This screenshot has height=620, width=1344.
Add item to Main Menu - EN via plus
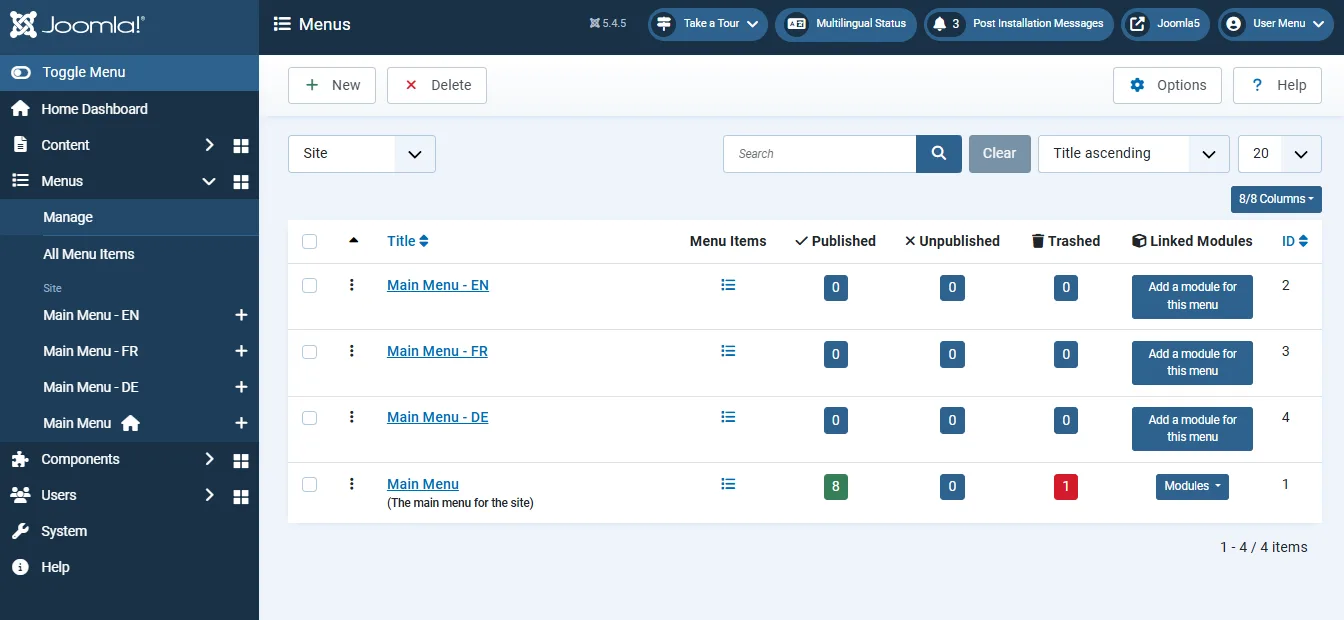click(x=241, y=315)
